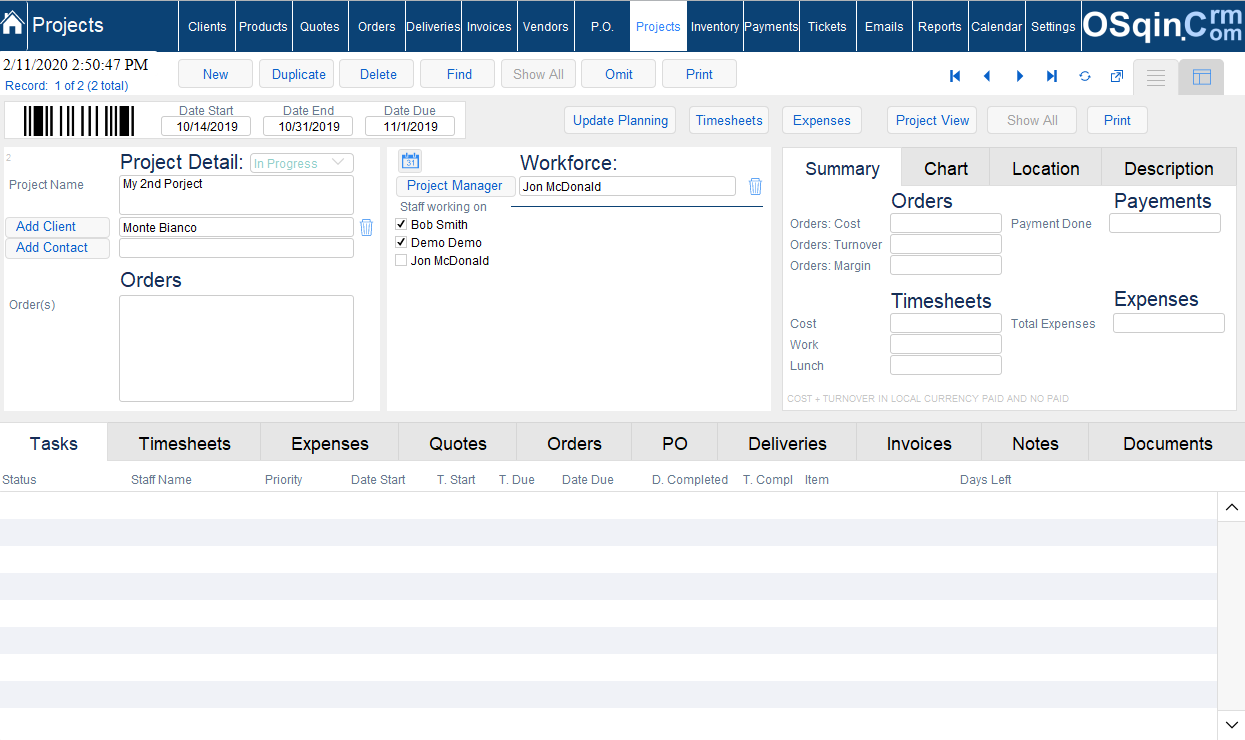The height and width of the screenshot is (740, 1245).
Task: Click the Omit button
Action: pos(619,74)
